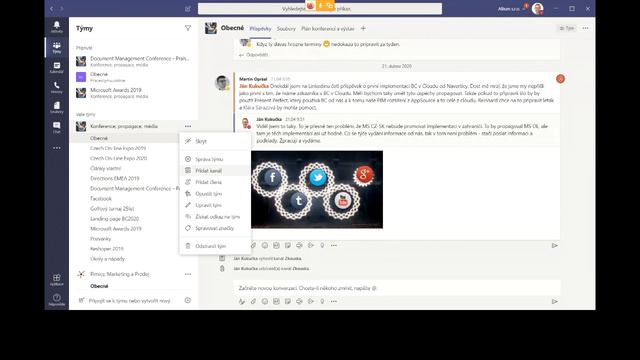Screen dimensions: 640x360
Task: Open the GIF picker in the new conversation box
Action: point(276,301)
